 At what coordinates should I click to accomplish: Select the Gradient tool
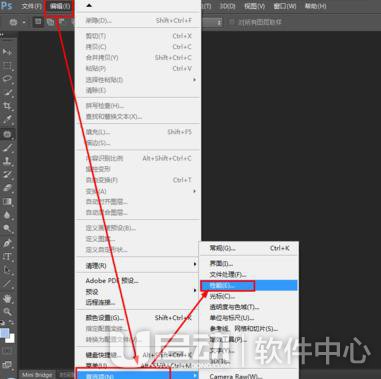pos(7,202)
